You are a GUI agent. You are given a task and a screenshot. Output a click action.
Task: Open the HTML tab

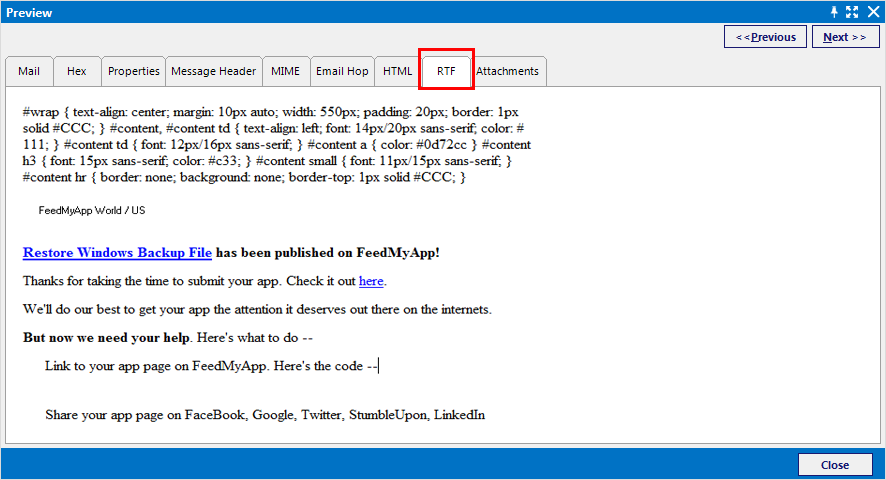(397, 71)
